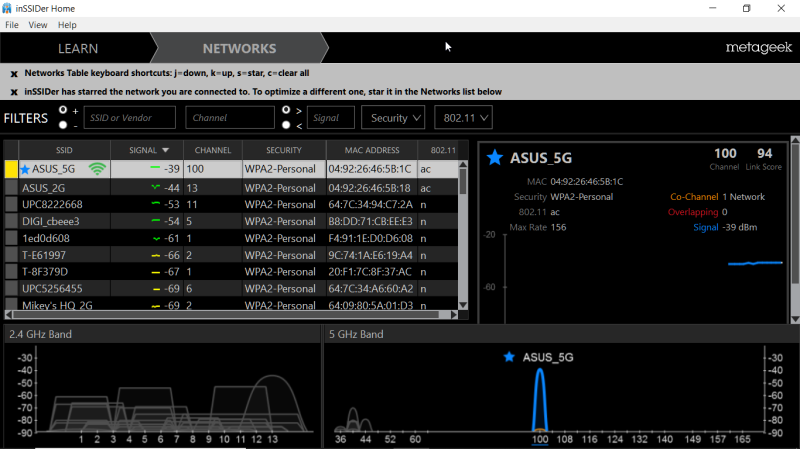Select the less-than signal filter radio

tap(286, 125)
